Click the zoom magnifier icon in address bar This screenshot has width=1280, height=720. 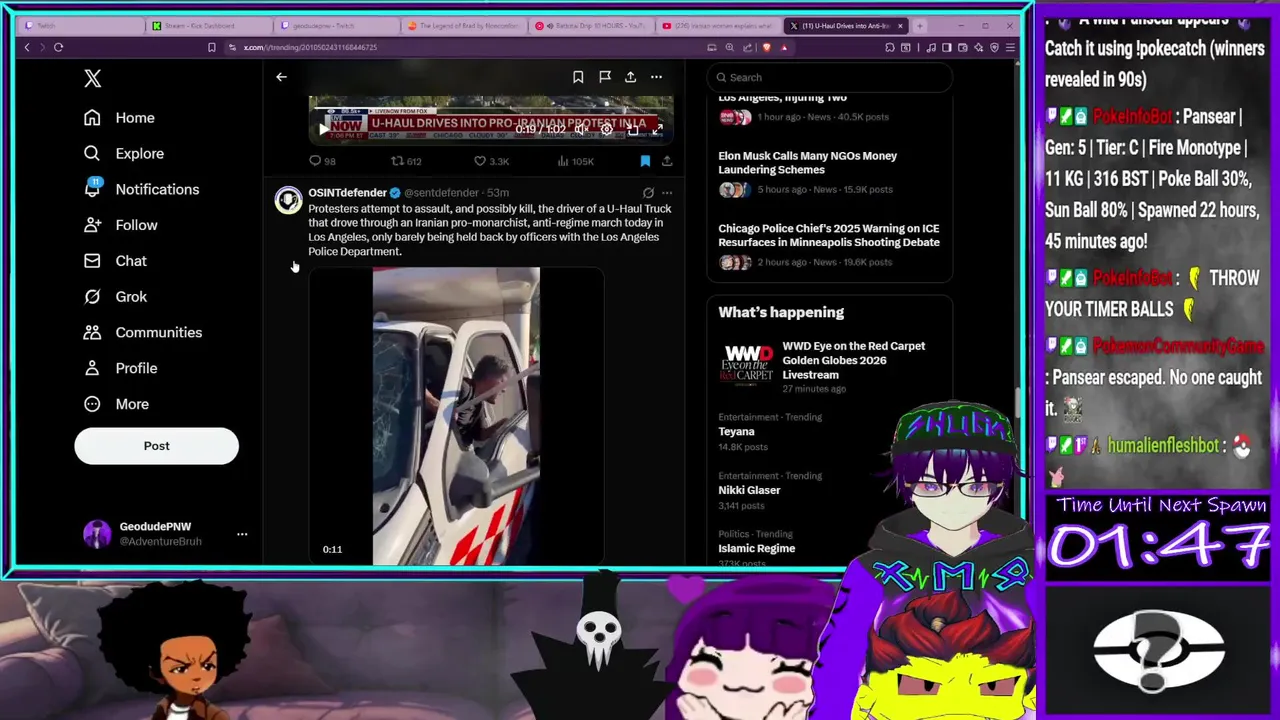[x=729, y=47]
